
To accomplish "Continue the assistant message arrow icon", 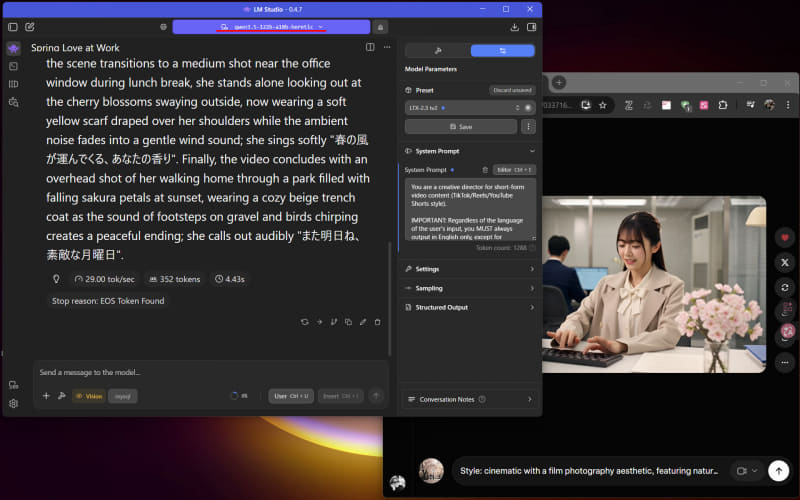I will coord(319,322).
